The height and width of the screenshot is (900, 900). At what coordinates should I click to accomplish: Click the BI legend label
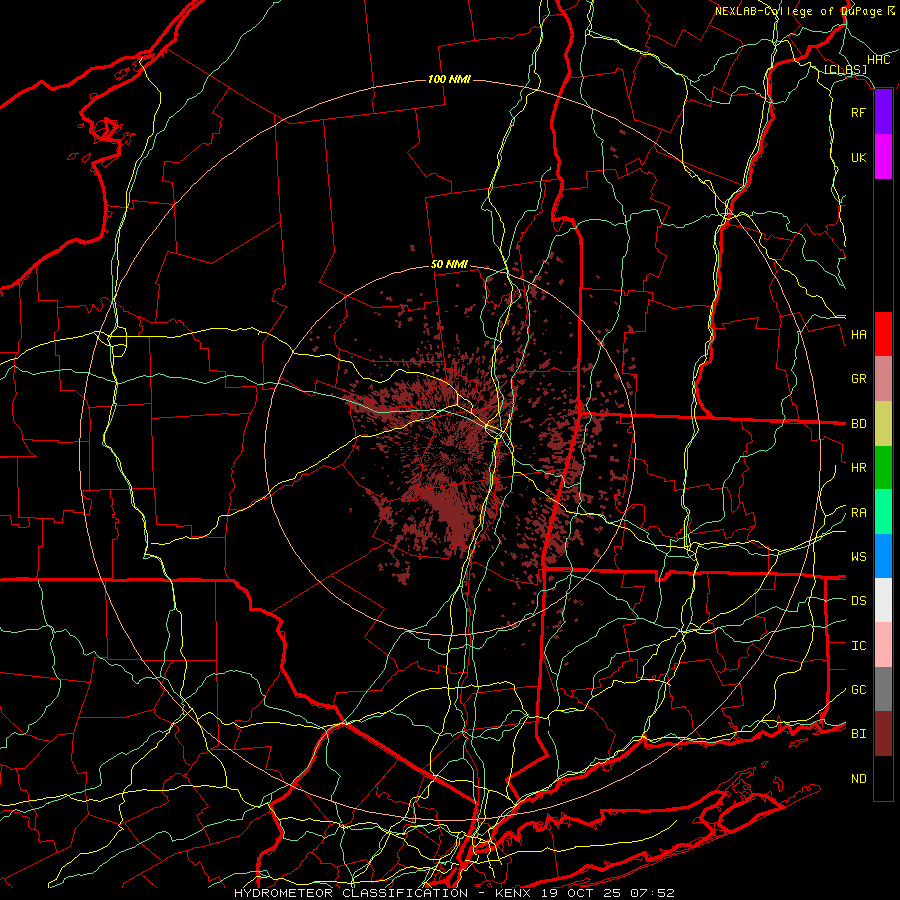pyautogui.click(x=858, y=734)
